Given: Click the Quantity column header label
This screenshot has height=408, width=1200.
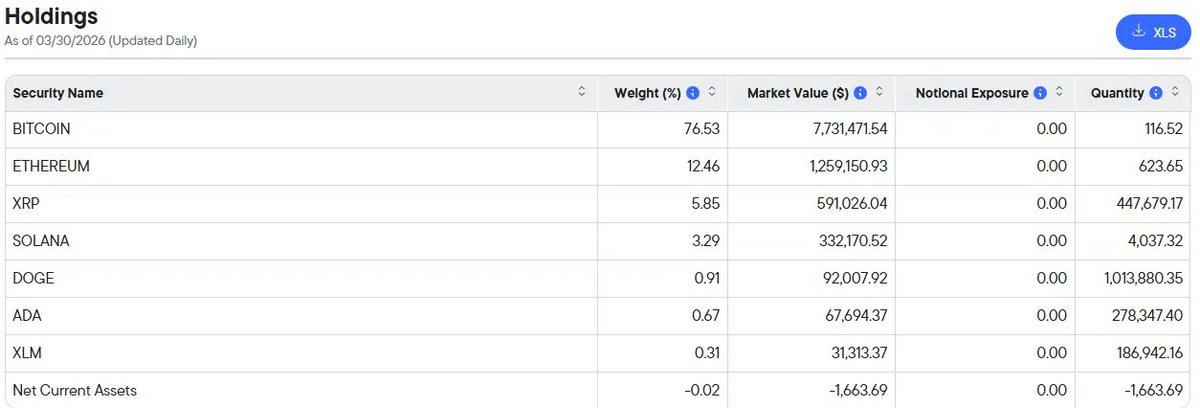Looking at the screenshot, I should pyautogui.click(x=1117, y=93).
